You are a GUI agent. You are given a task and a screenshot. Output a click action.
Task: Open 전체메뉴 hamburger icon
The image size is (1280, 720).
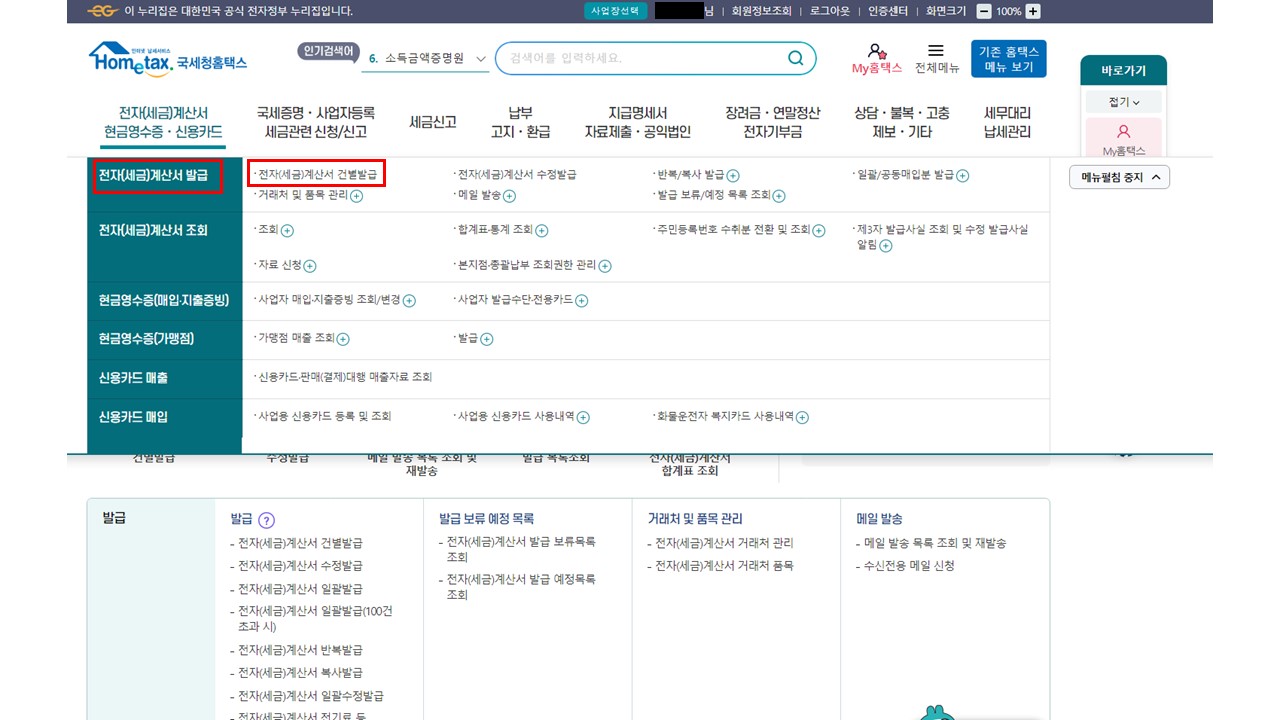(x=936, y=50)
